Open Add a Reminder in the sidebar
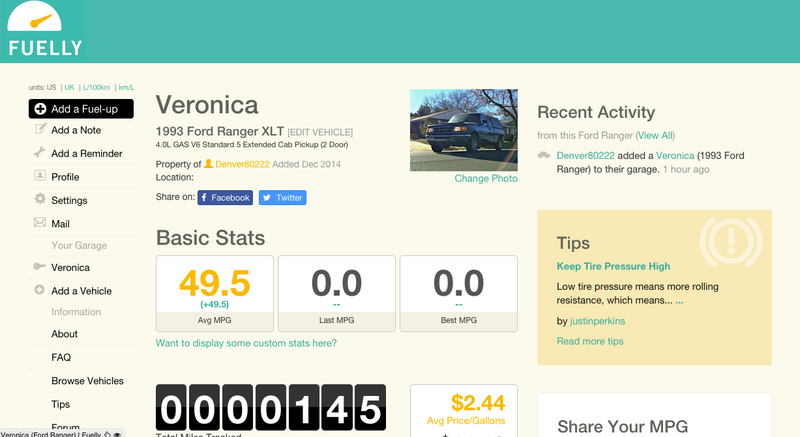 [87, 153]
